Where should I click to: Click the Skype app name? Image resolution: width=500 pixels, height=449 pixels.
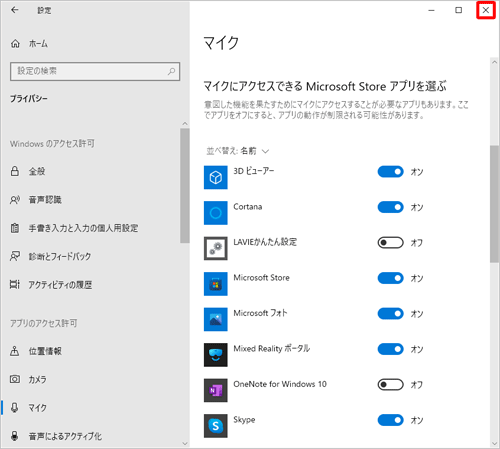tap(244, 420)
